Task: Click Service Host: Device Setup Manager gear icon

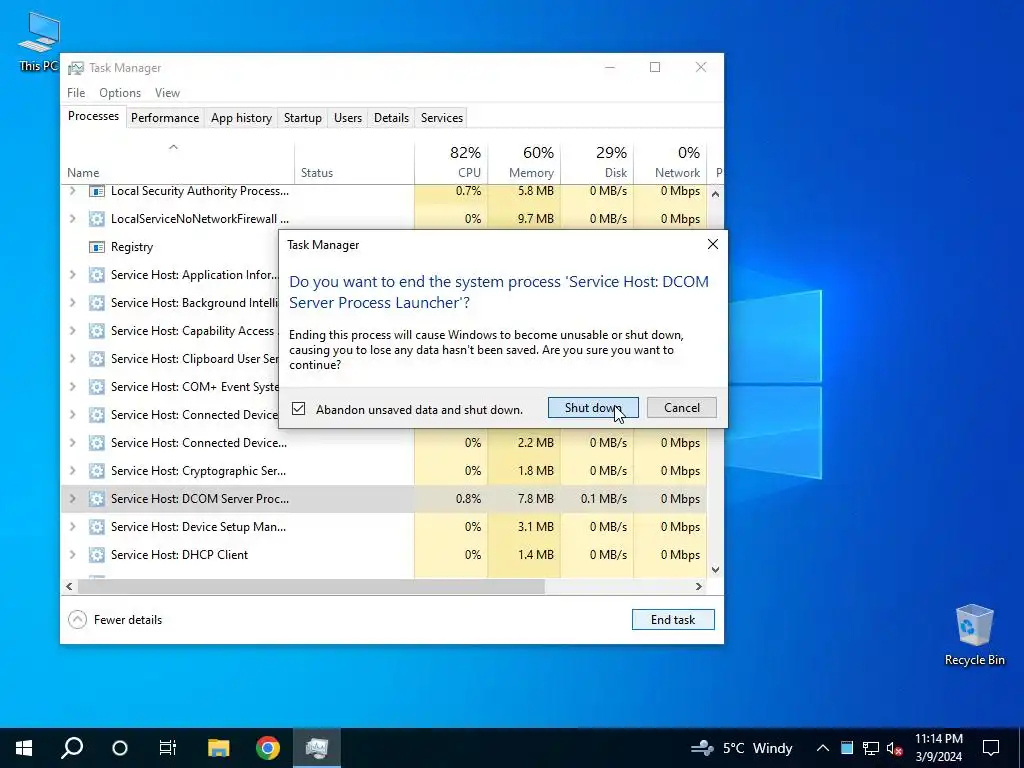Action: coord(97,527)
